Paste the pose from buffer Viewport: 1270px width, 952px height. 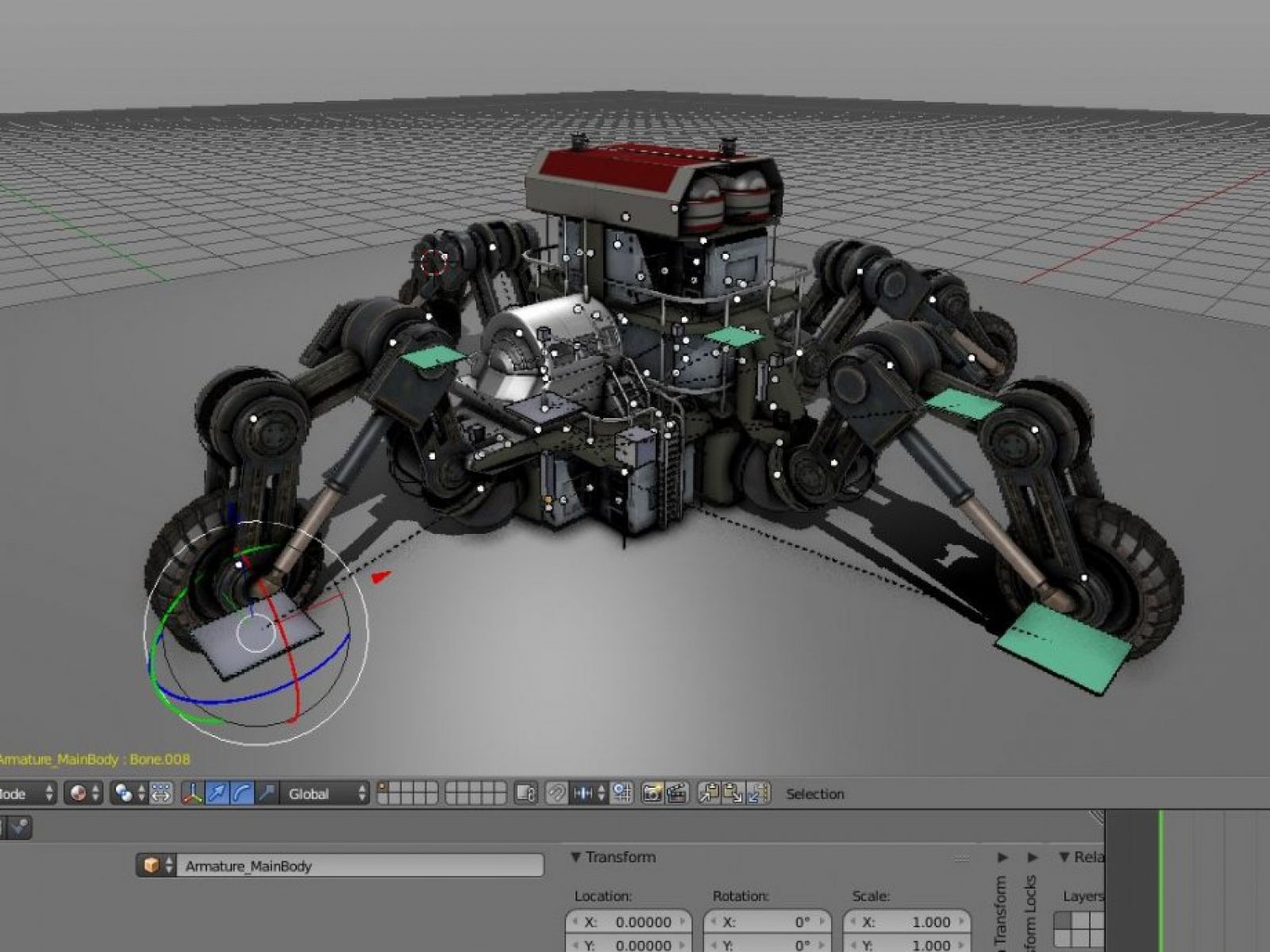coord(733,793)
